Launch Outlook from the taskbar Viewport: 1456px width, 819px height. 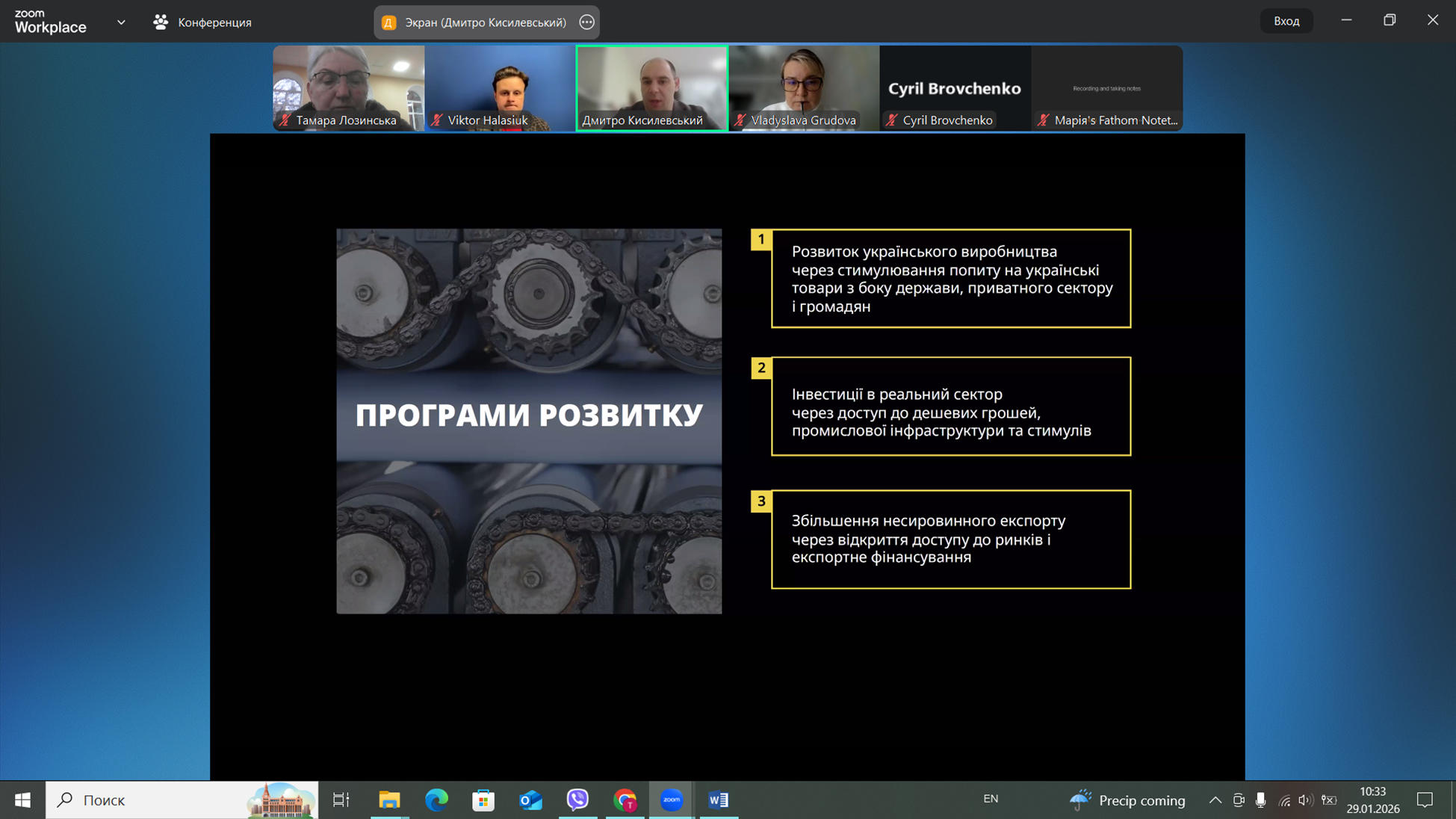(x=530, y=800)
